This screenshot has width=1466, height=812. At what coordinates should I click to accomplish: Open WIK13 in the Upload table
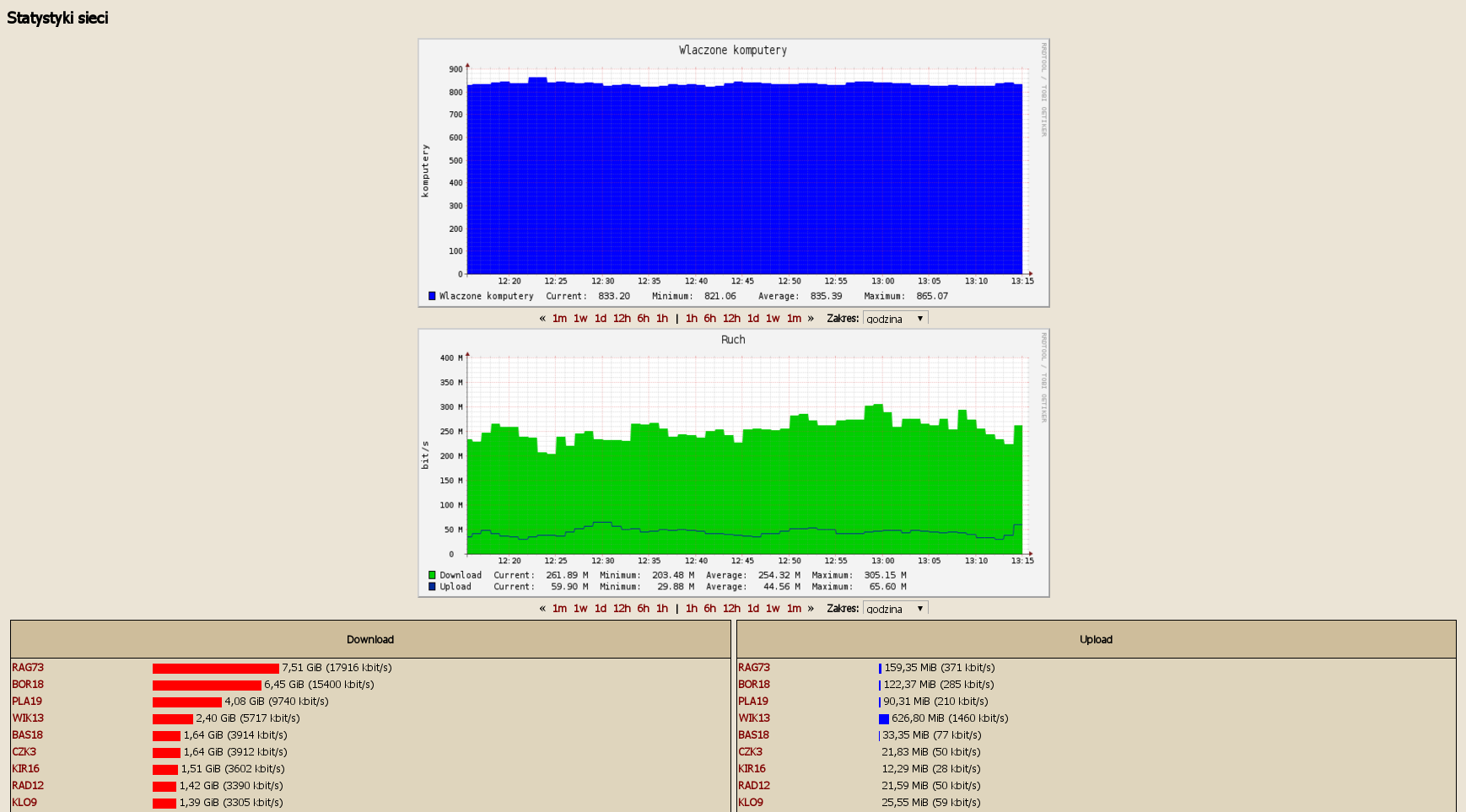click(754, 718)
